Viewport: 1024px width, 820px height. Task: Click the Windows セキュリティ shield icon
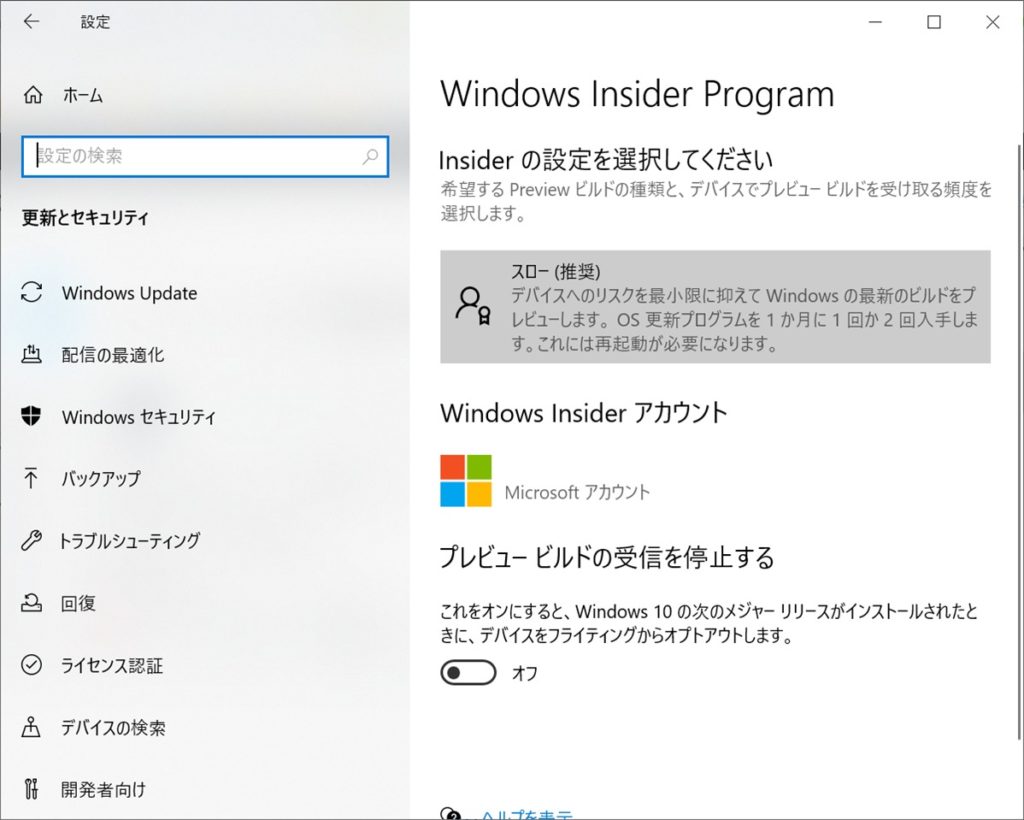31,416
